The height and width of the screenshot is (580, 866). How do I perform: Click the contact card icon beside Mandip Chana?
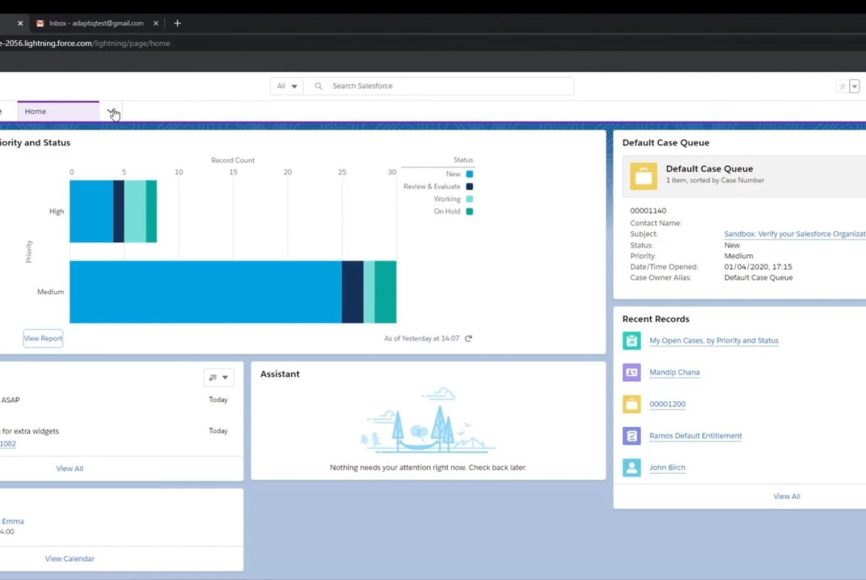[631, 372]
